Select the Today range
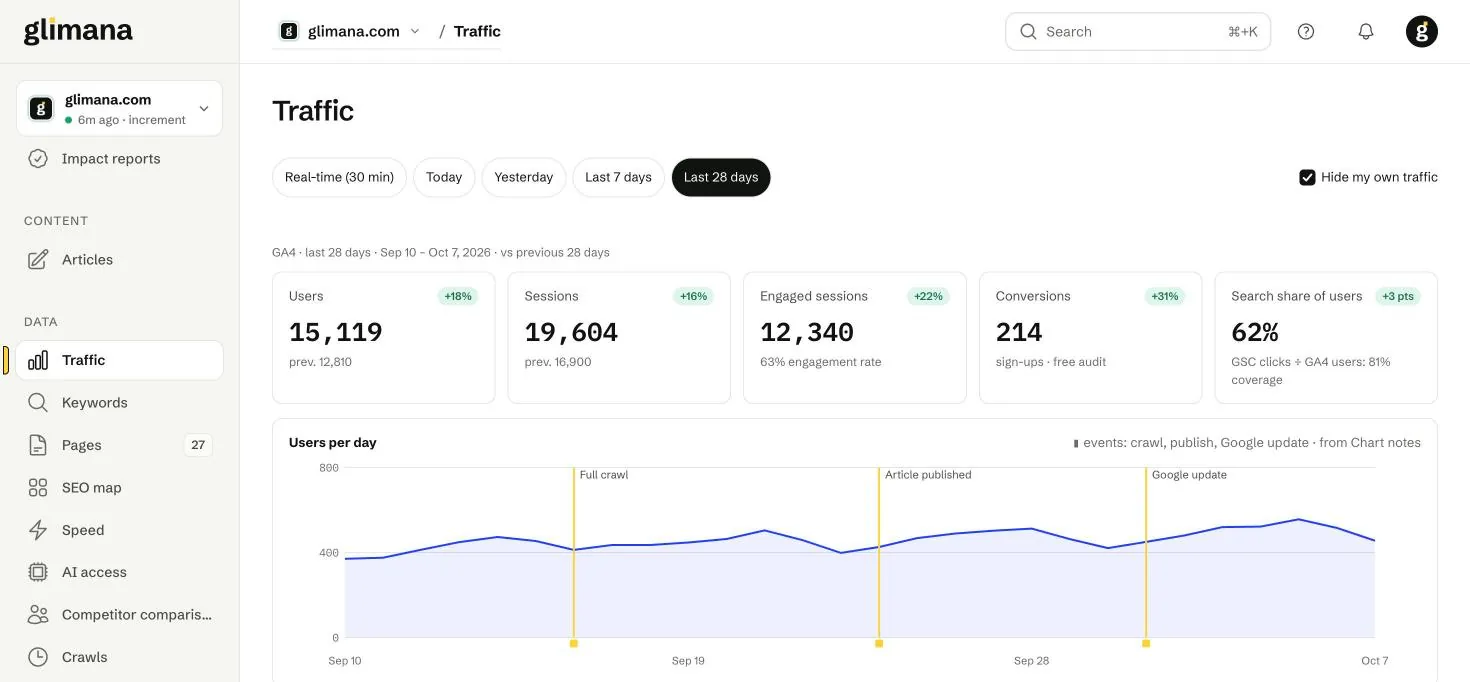Screen dimensions: 1470x682 444,177
